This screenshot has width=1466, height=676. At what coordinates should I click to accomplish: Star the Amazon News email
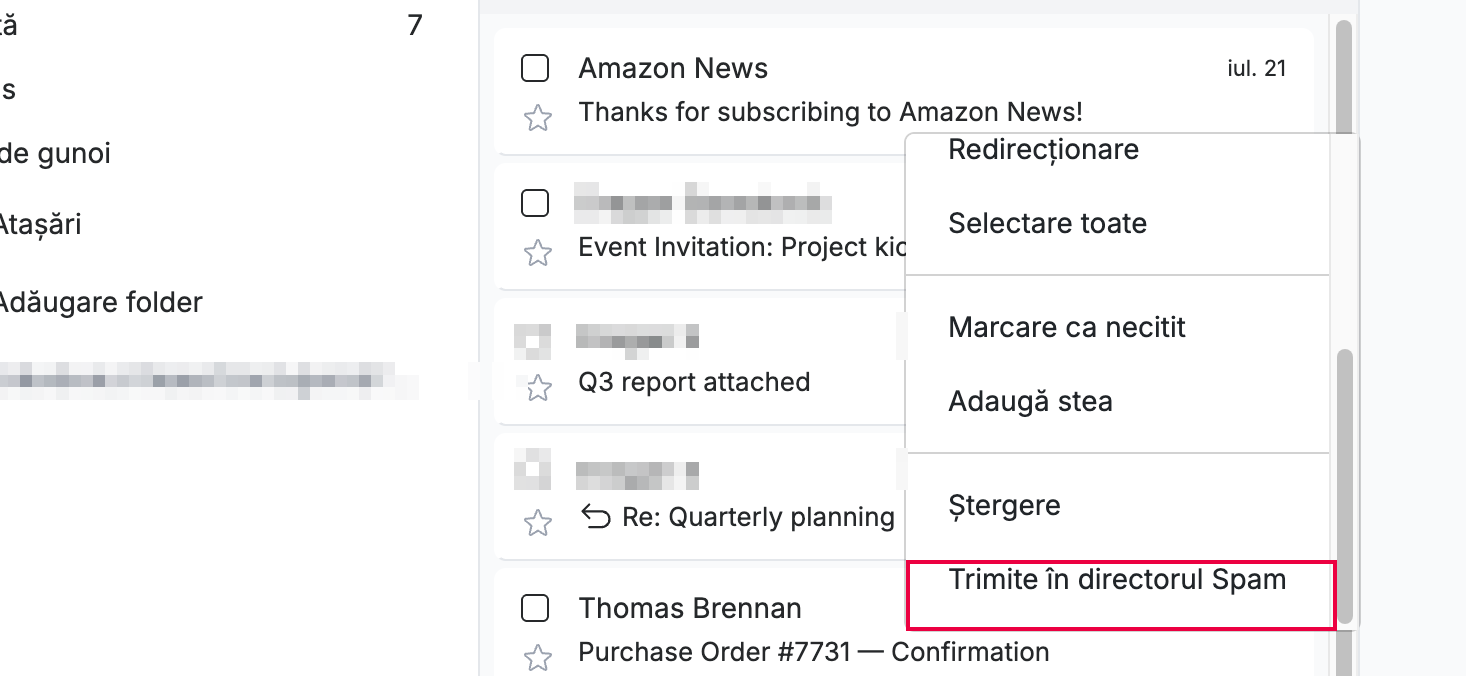(x=538, y=119)
